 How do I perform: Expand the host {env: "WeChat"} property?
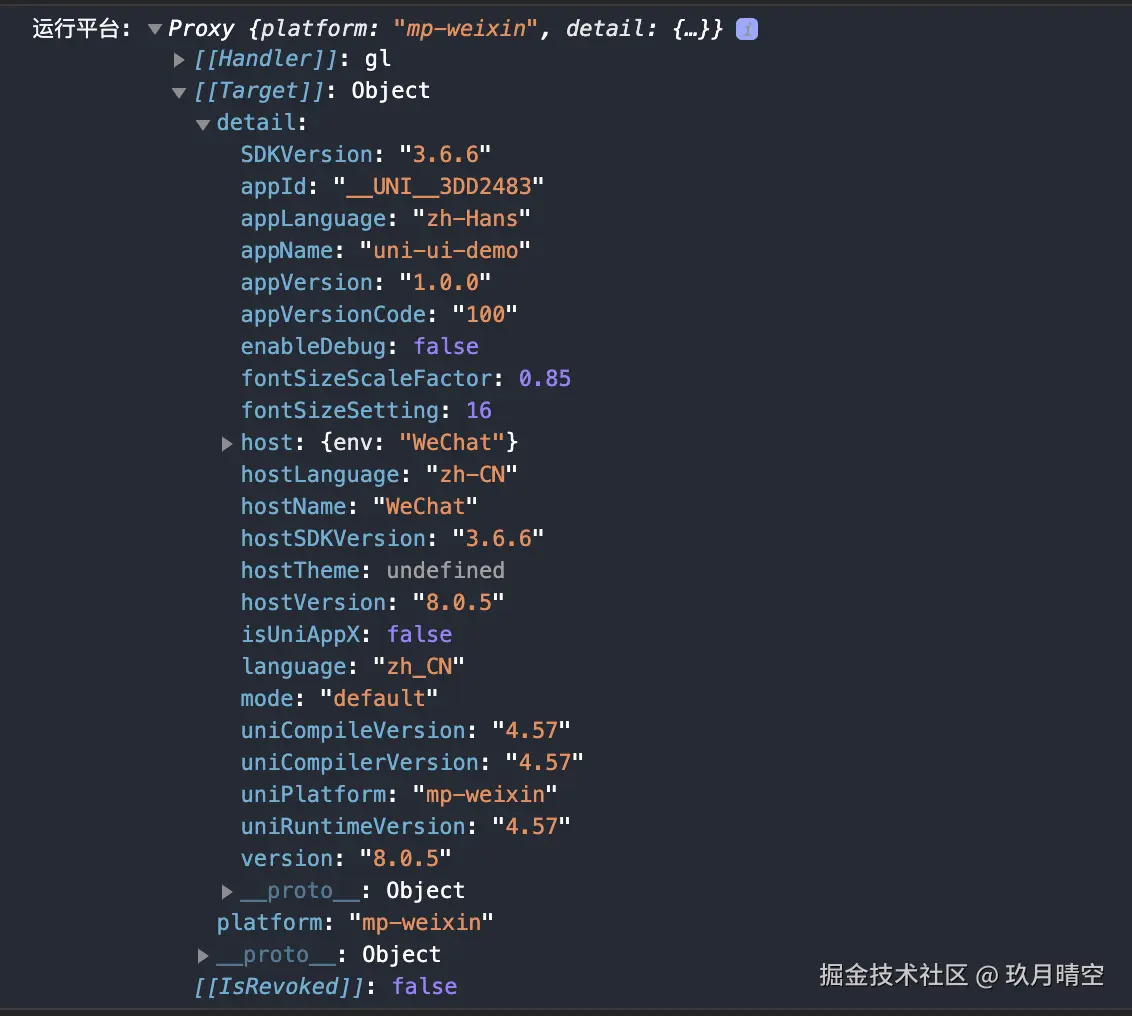tap(227, 444)
